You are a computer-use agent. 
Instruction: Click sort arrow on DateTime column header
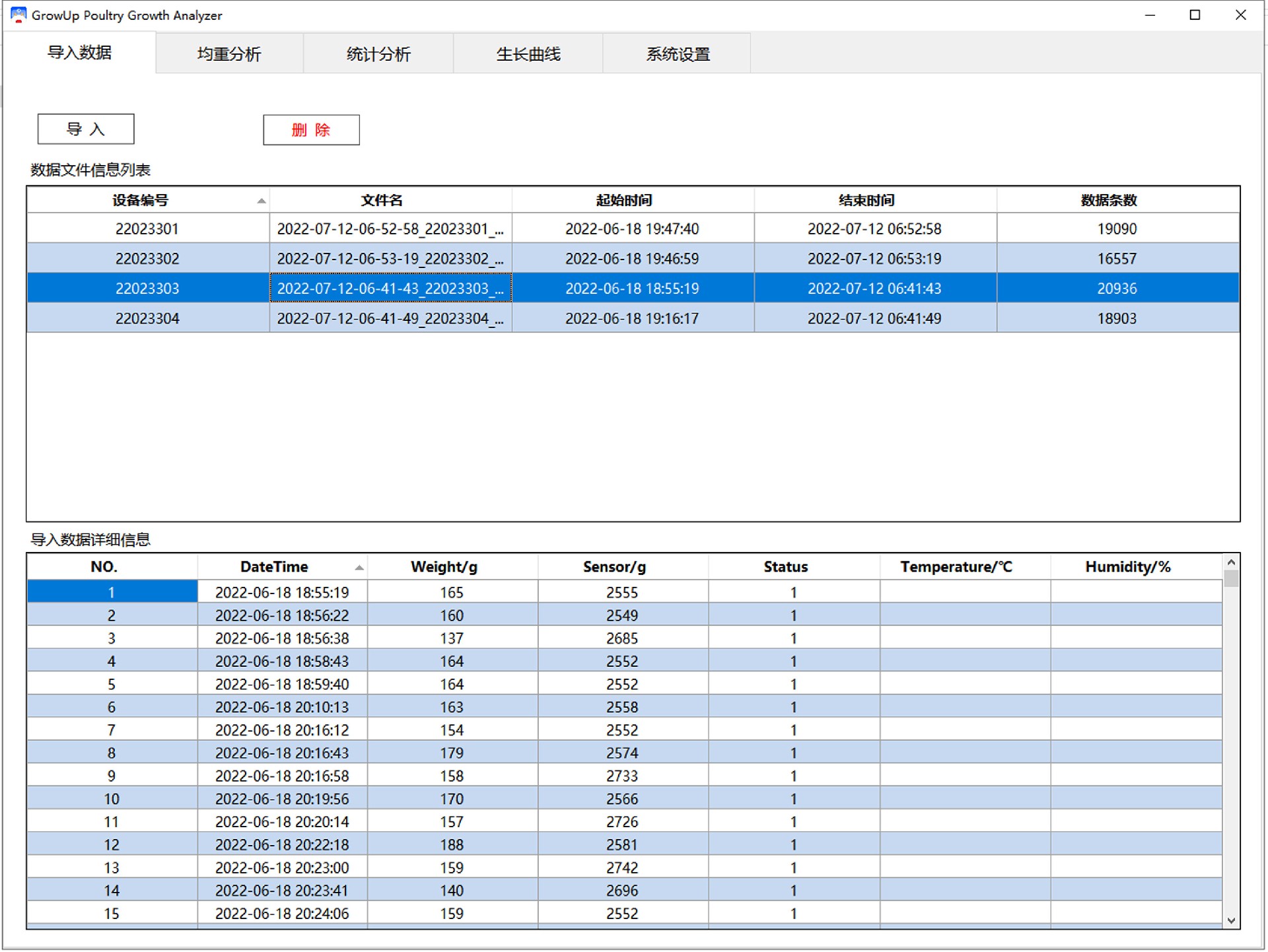click(359, 568)
